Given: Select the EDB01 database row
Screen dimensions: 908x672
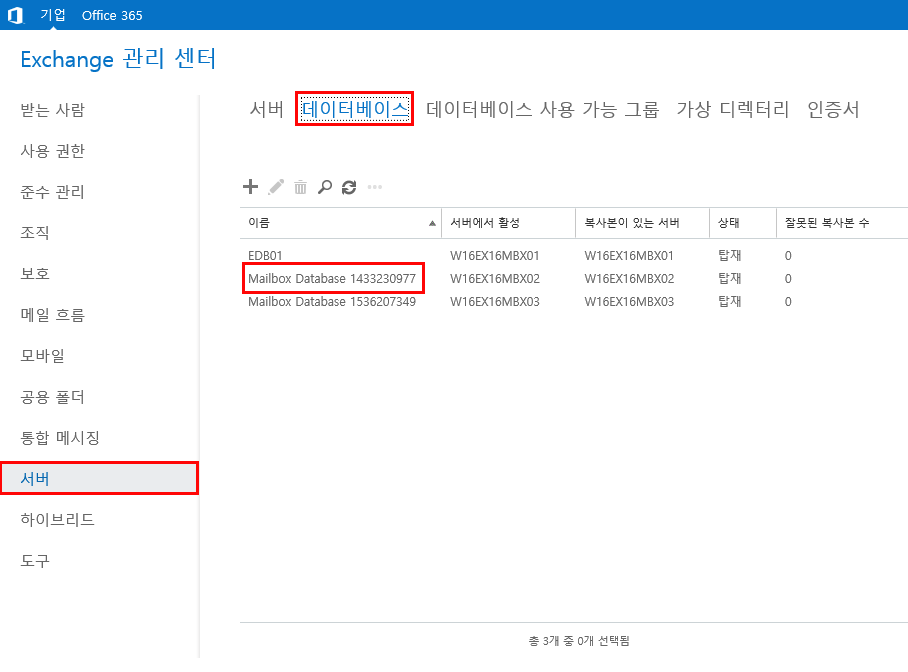Looking at the screenshot, I should click(574, 255).
